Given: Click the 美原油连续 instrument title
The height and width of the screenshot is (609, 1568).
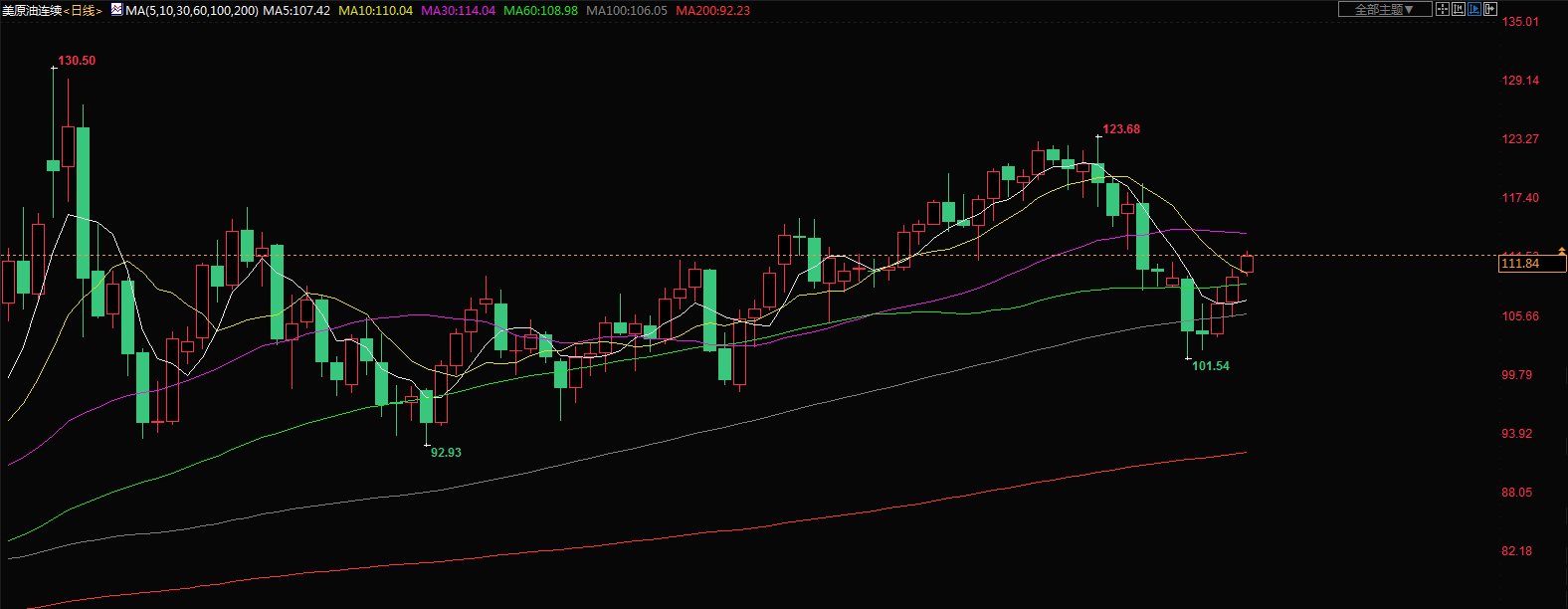Looking at the screenshot, I should [32, 11].
